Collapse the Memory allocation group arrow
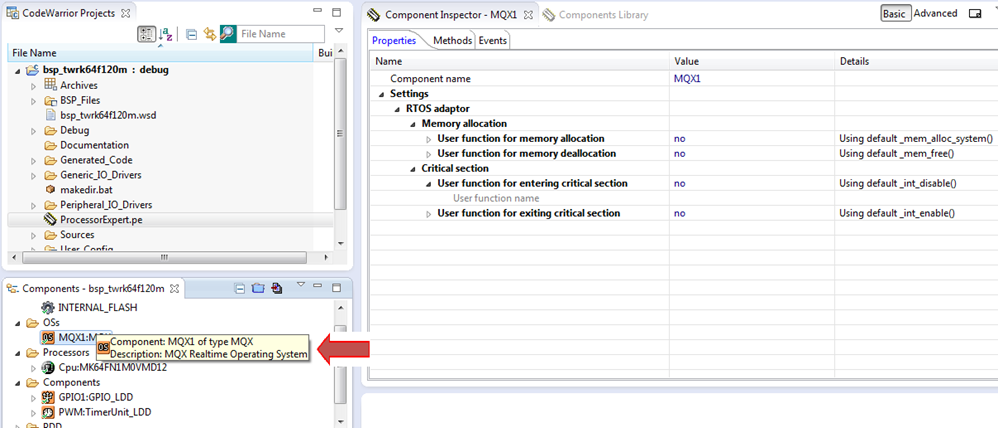 [x=413, y=124]
